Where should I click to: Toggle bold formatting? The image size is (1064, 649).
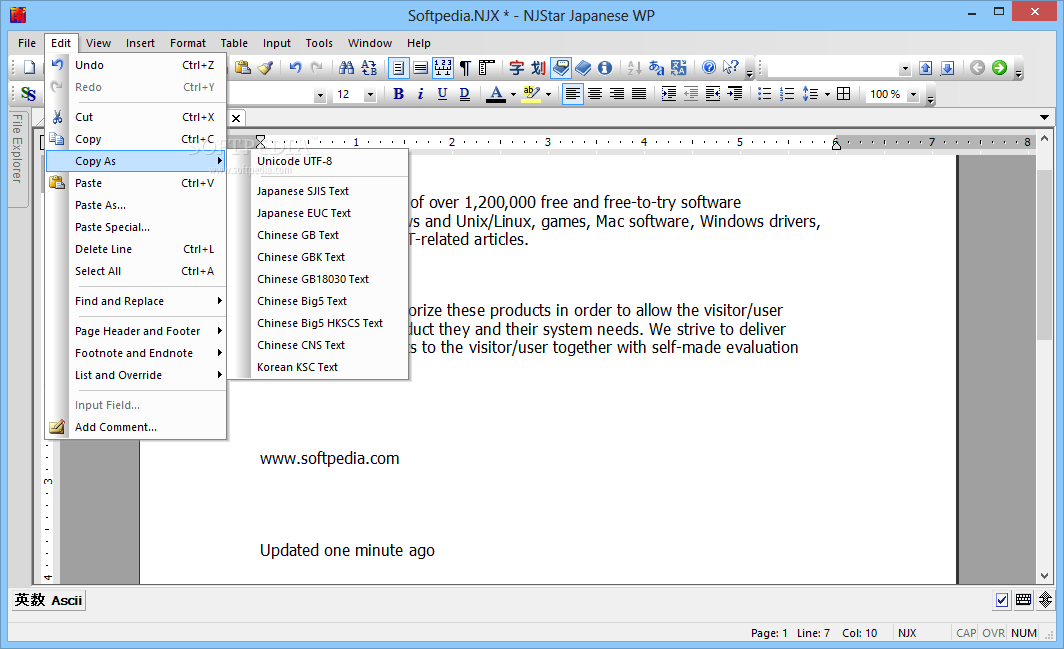398,94
